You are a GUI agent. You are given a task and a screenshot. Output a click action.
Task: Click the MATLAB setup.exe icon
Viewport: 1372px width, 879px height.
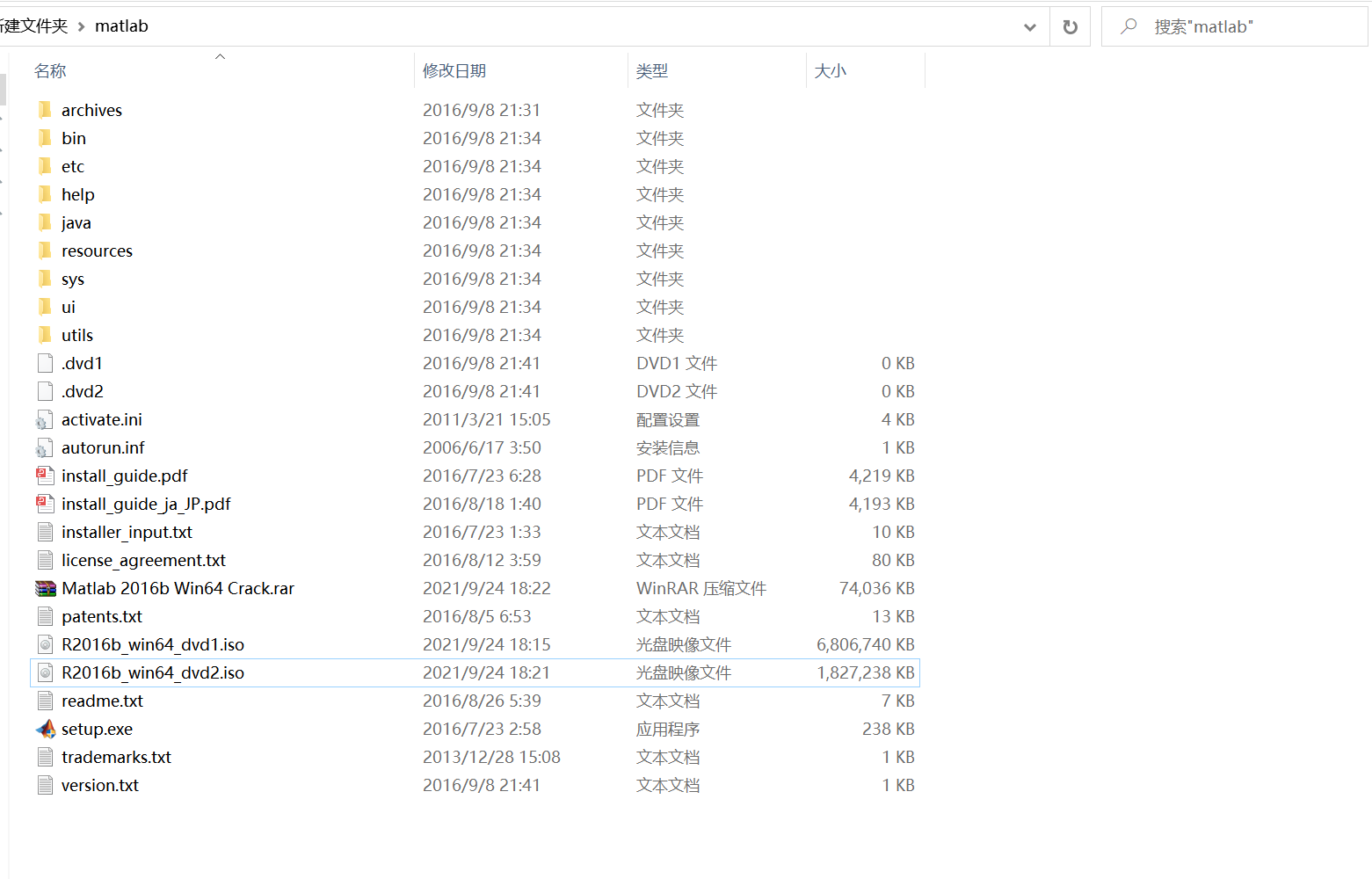click(x=46, y=729)
